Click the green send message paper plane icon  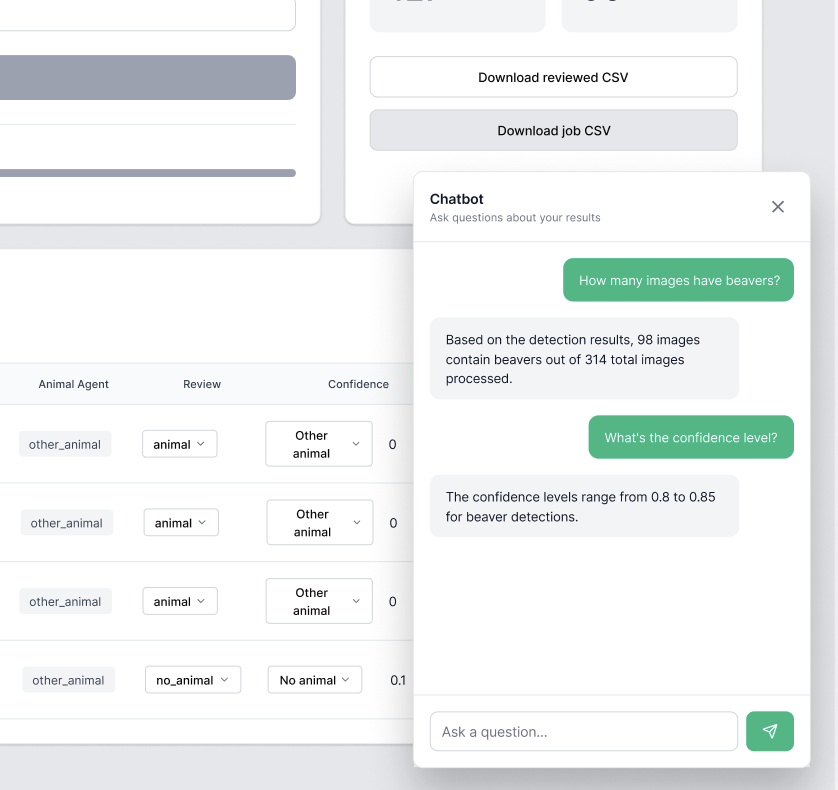[769, 731]
